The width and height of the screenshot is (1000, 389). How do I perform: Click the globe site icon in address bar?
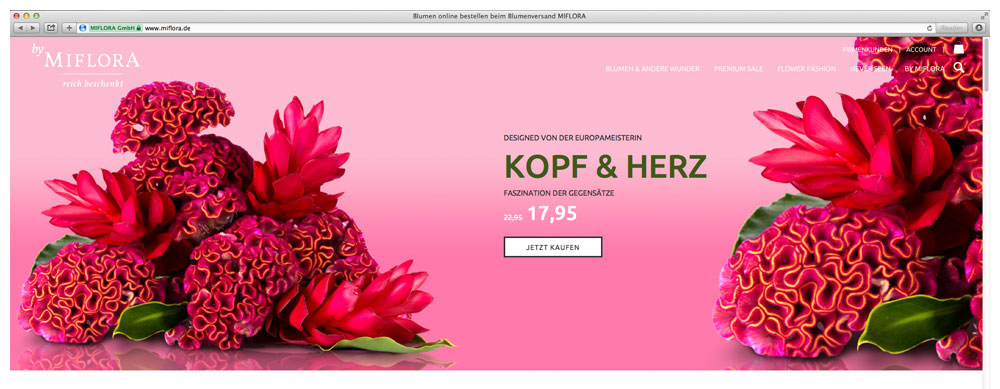(83, 28)
